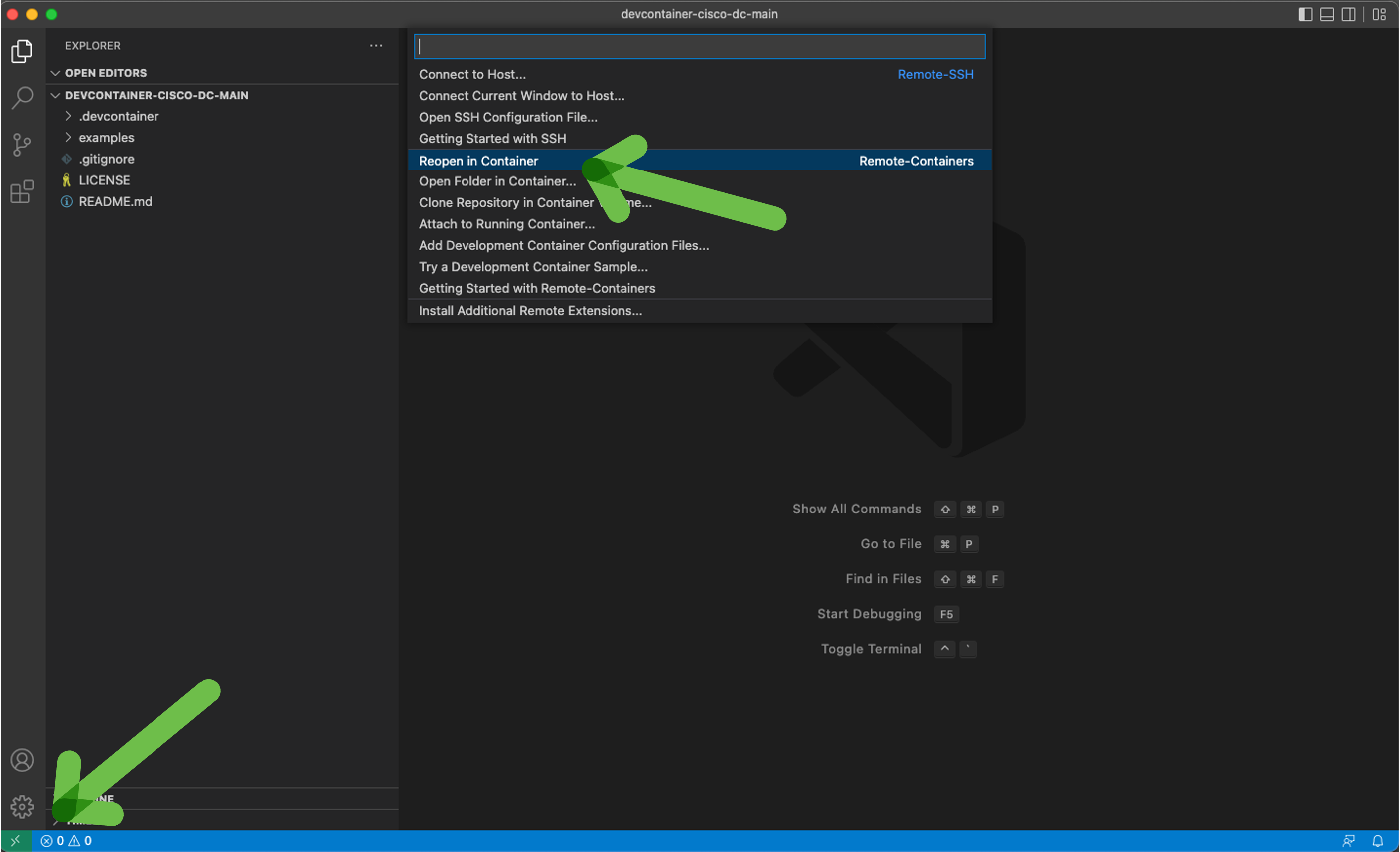This screenshot has width=1400, height=852.
Task: Open notifications bell in status bar
Action: [x=1377, y=841]
